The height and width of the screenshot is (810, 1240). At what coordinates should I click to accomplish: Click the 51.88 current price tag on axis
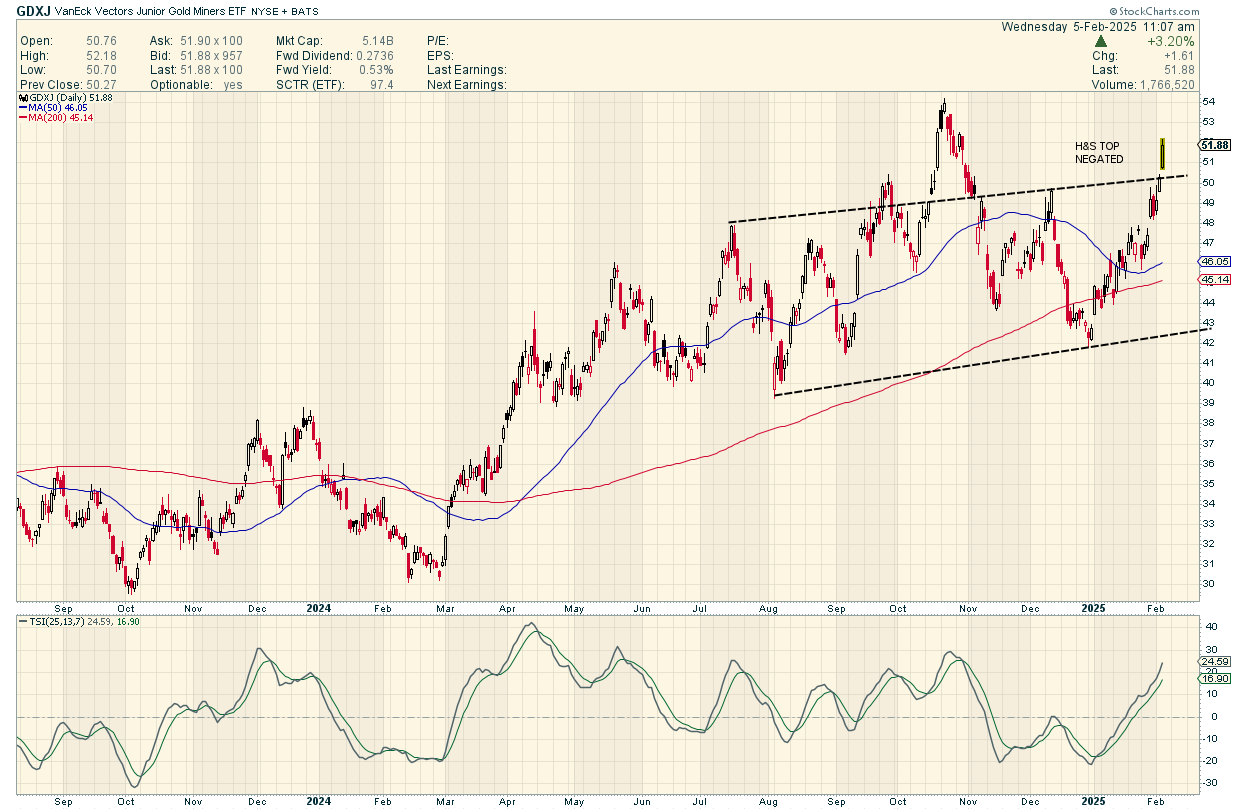(x=1214, y=144)
